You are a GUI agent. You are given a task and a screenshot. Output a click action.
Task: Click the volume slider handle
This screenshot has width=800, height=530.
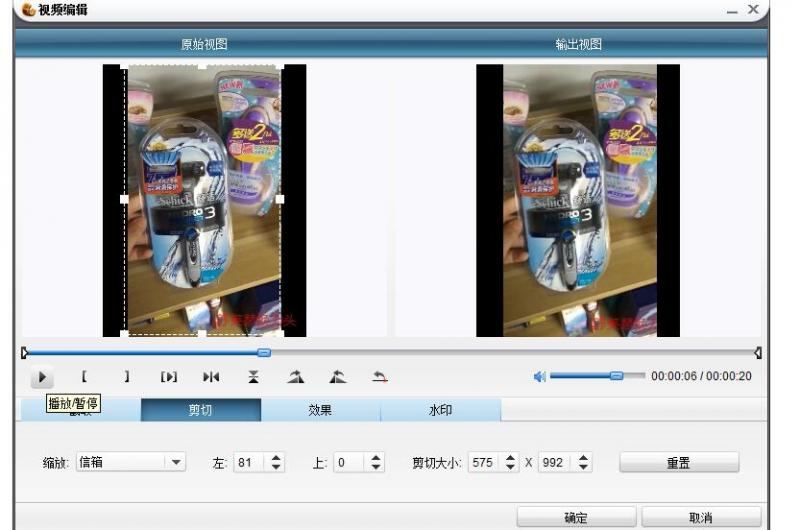(x=616, y=376)
